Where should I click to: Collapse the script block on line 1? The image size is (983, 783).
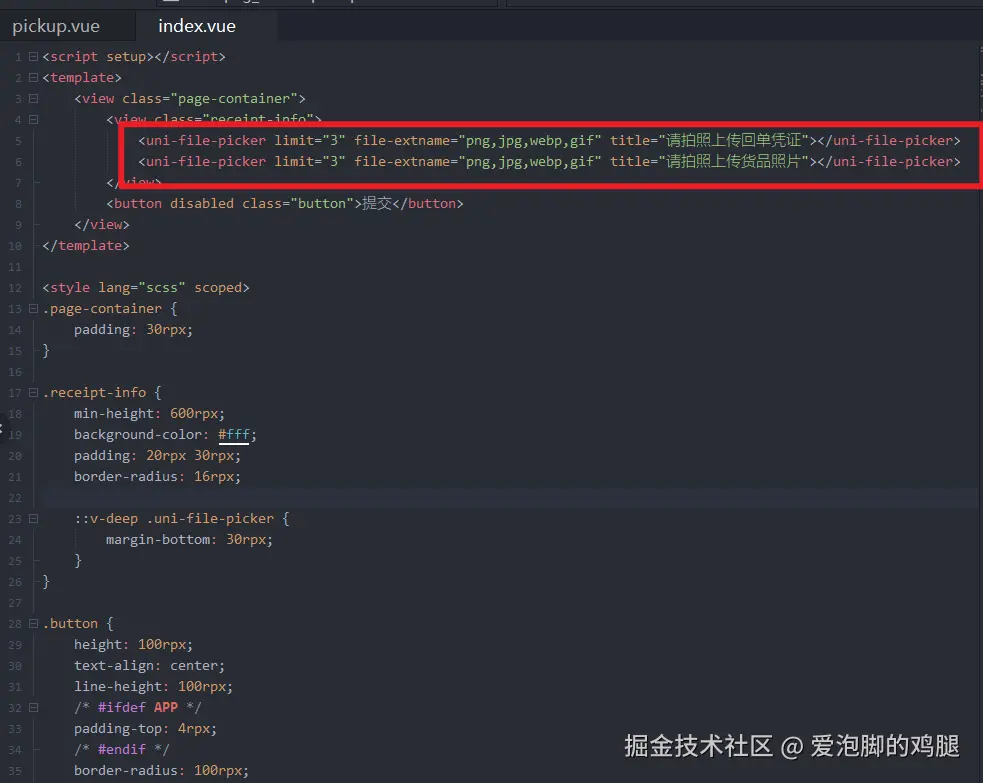click(x=33, y=56)
